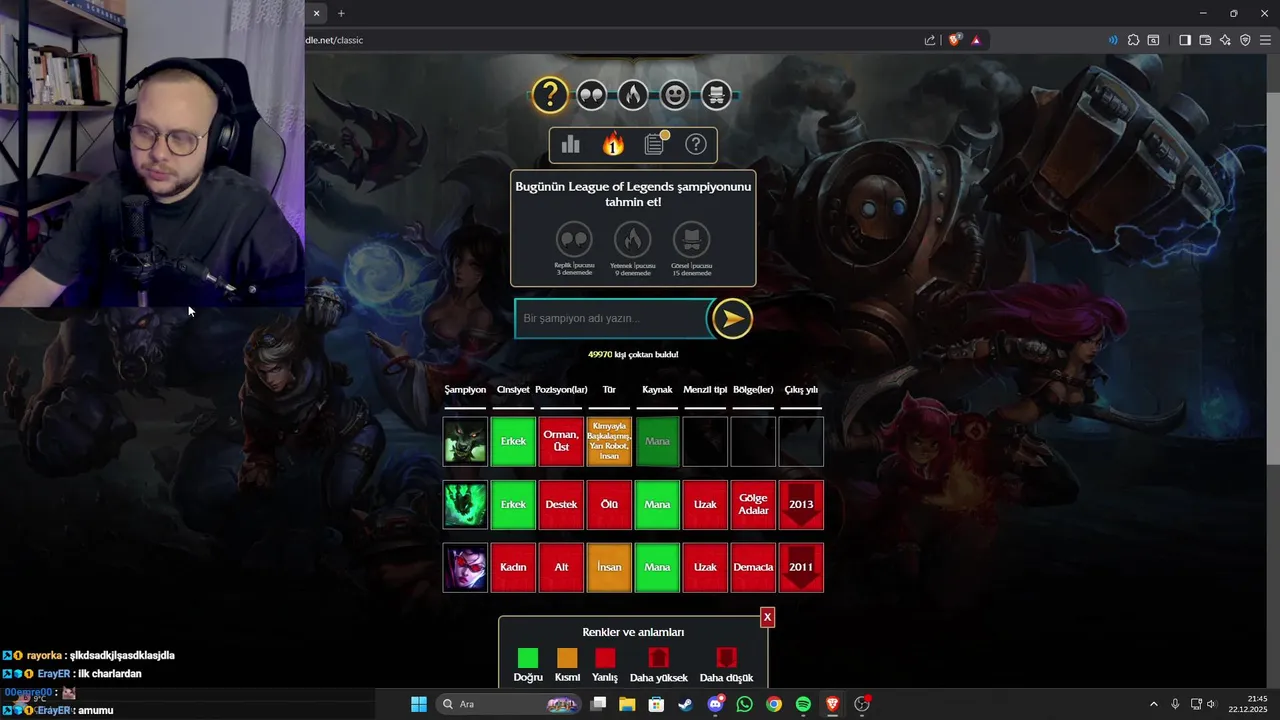Close the Renkler ve anlamları legend
The width and height of the screenshot is (1280, 720).
point(767,617)
